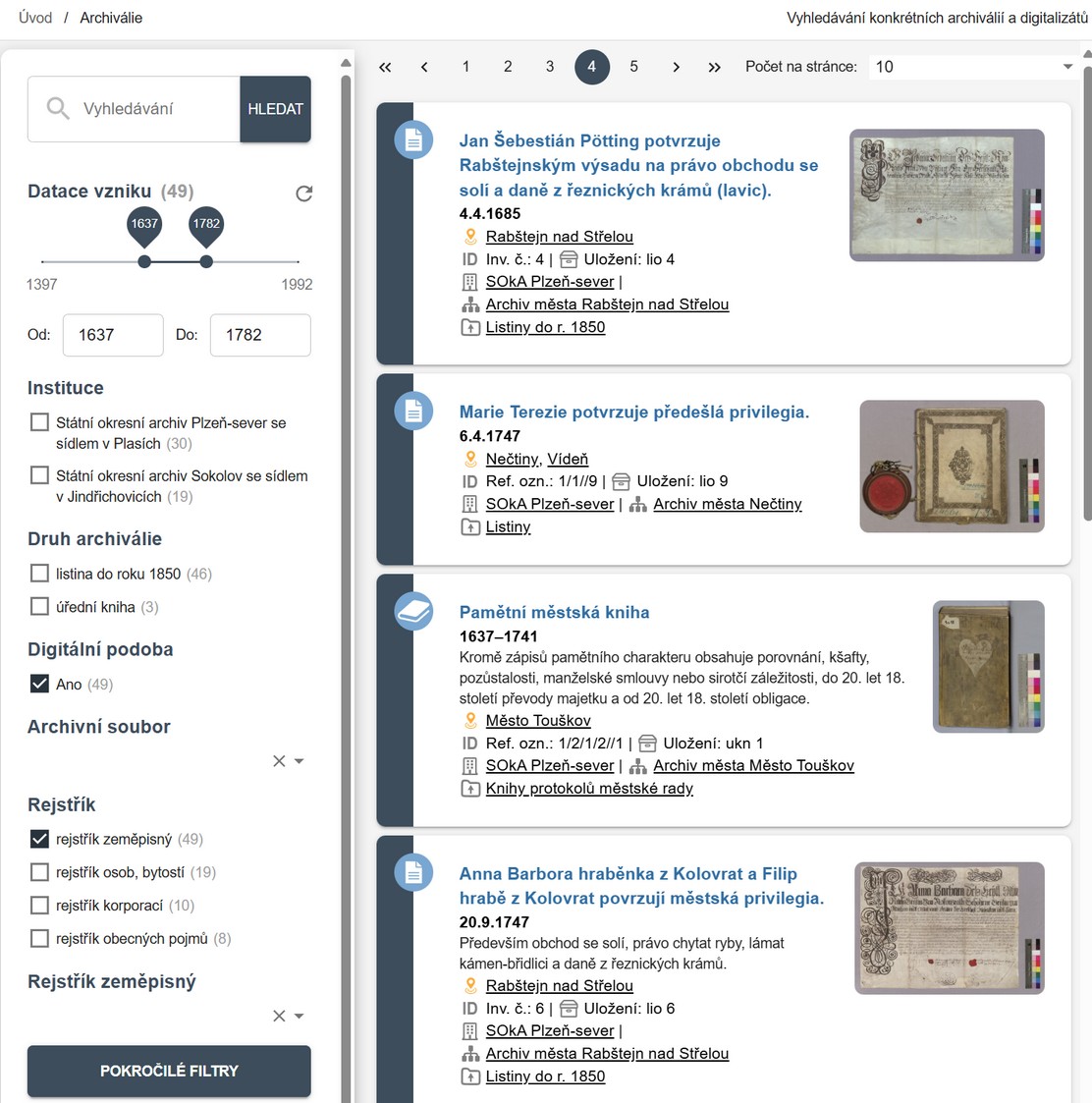Enable the rejstřík osob, bytostí checkbox
The height and width of the screenshot is (1103, 1092).
click(39, 872)
